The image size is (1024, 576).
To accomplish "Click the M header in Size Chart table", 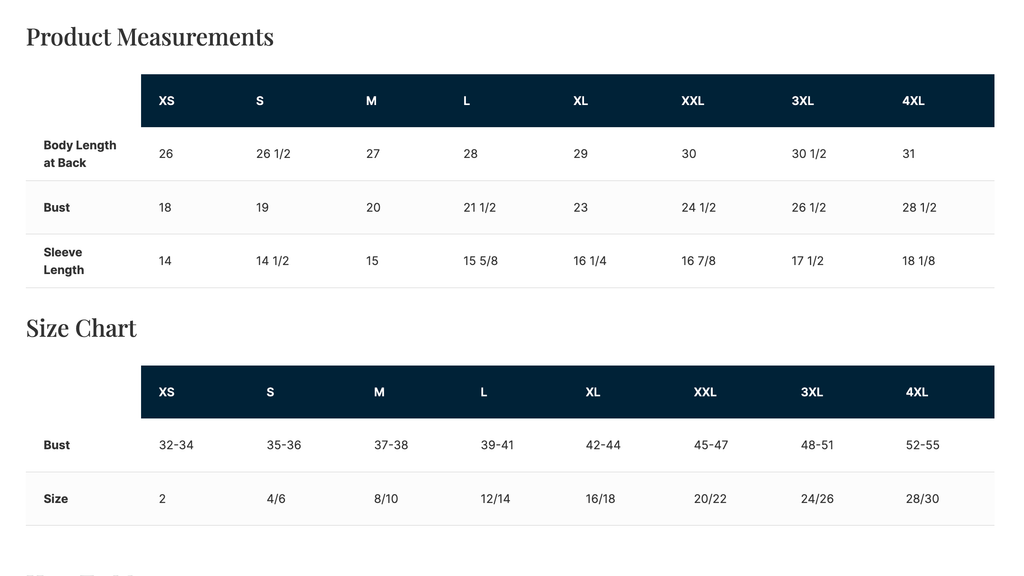I will (379, 392).
